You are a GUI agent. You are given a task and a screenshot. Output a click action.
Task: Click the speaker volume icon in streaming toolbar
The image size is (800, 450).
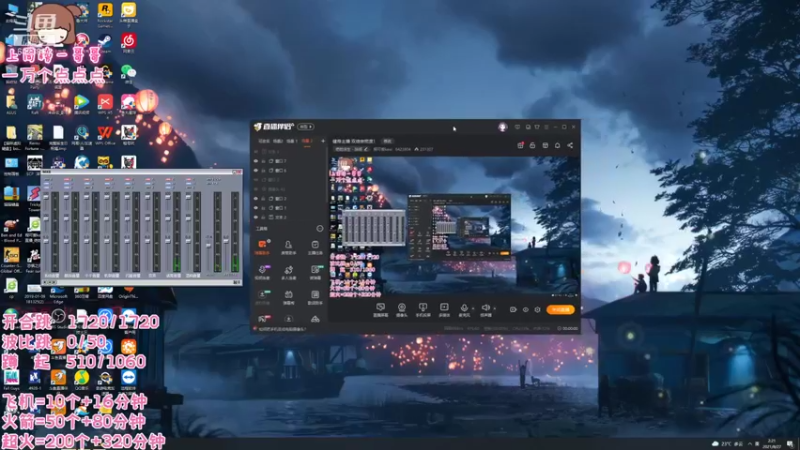pos(486,308)
